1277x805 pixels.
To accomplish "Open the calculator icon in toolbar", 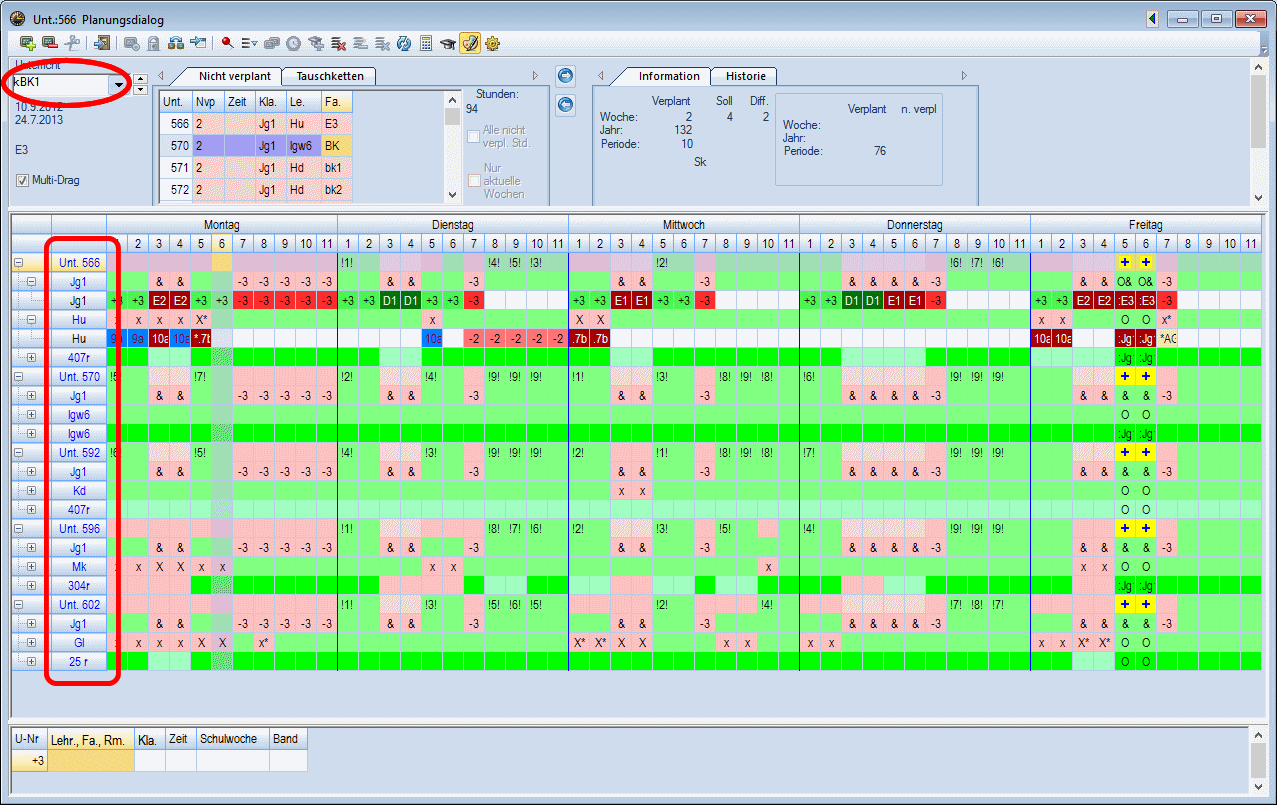I will pos(426,43).
